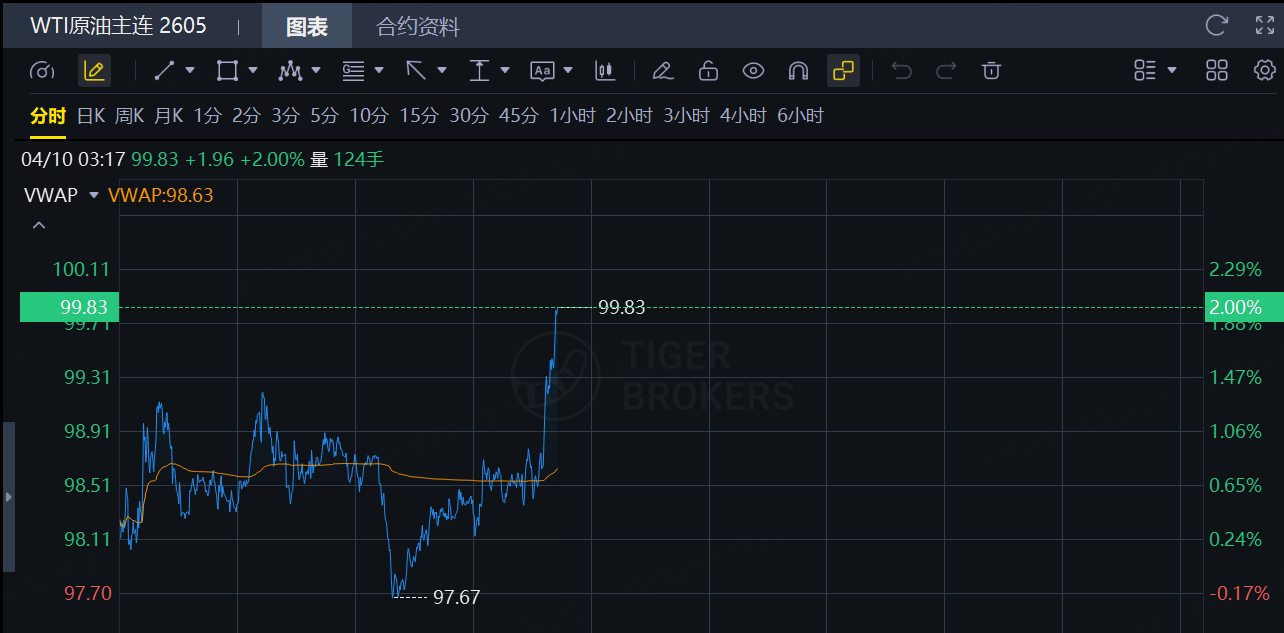
Task: Select the wave pattern drawing tool
Action: pos(290,71)
